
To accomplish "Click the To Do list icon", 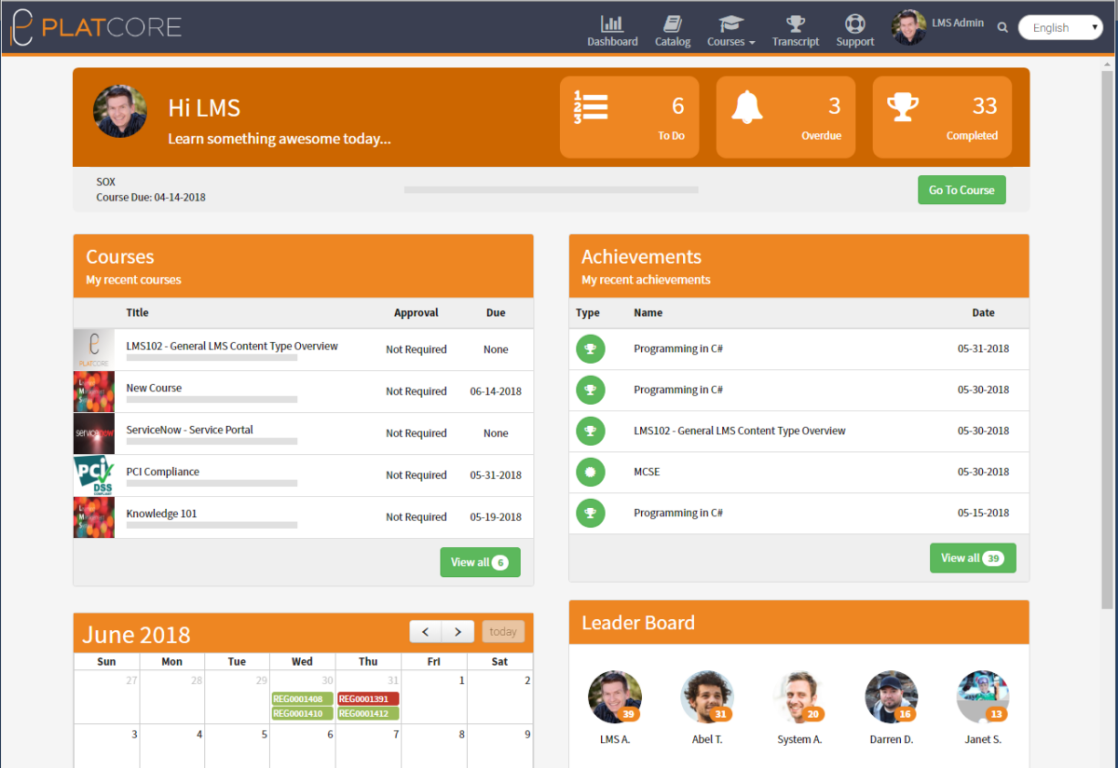I will pos(590,106).
